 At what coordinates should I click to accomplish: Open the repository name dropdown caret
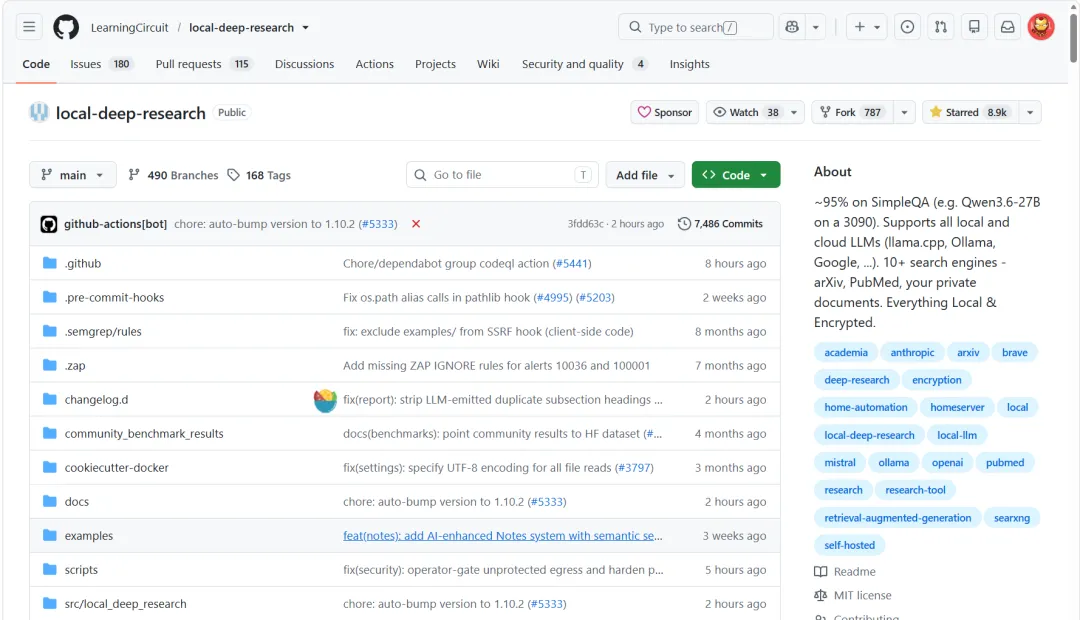[x=306, y=28]
